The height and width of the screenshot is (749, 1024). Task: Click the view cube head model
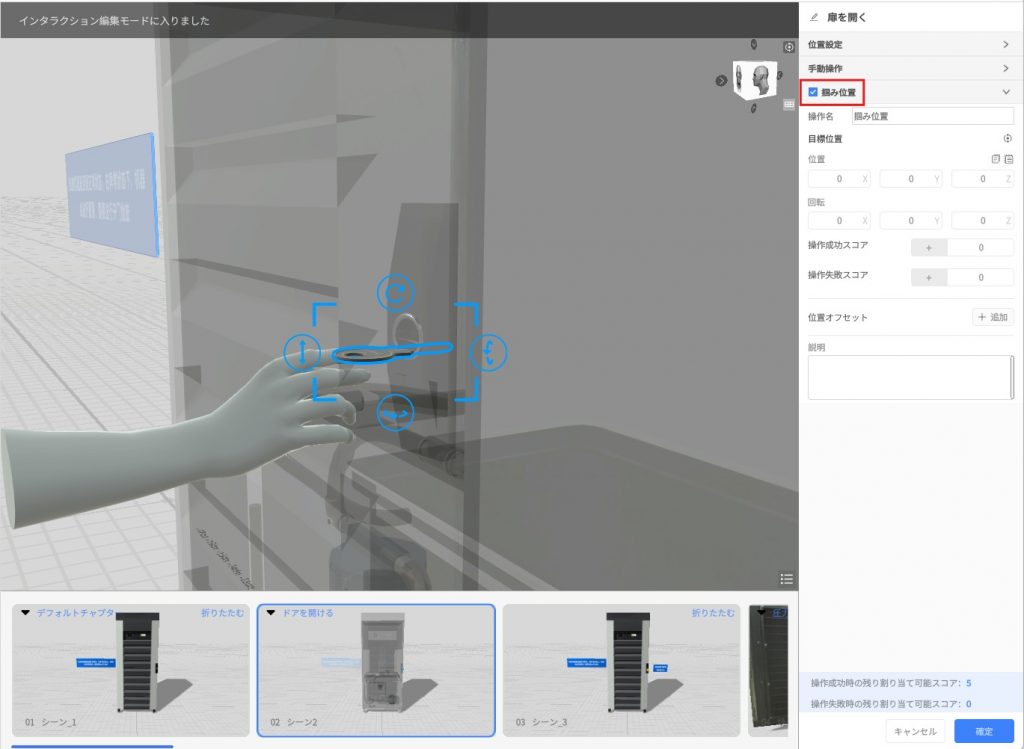757,79
